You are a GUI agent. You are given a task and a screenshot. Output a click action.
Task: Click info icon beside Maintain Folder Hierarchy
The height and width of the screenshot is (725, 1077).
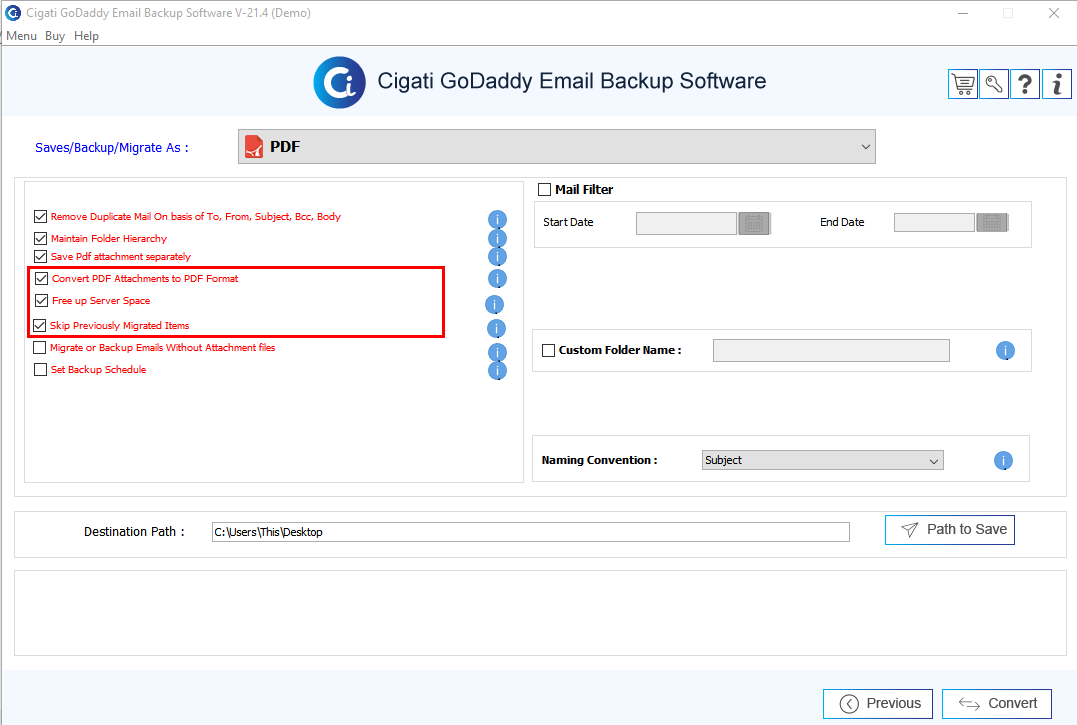click(x=497, y=238)
